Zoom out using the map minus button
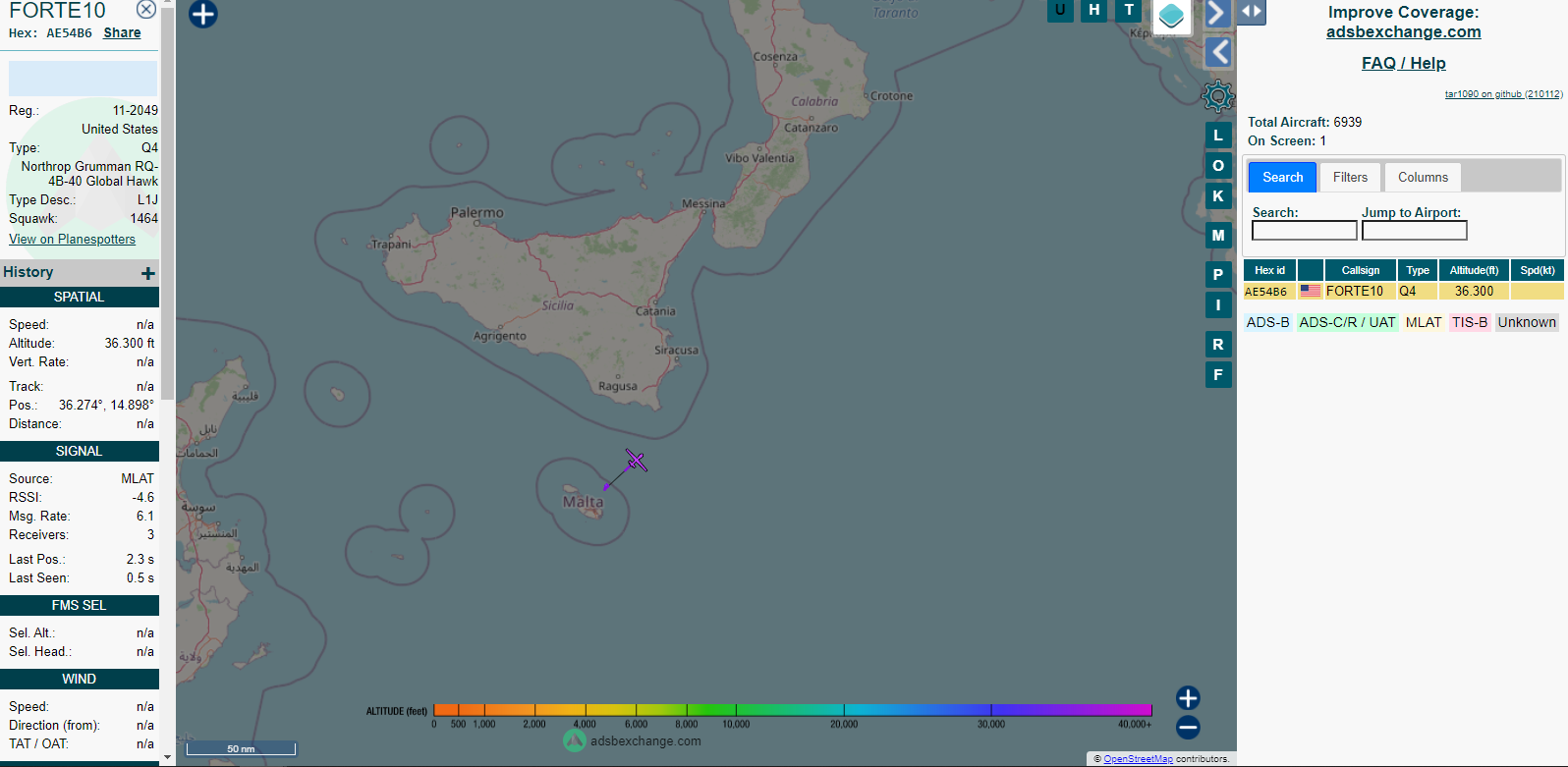Screen dimensions: 1568x767 (1188, 728)
